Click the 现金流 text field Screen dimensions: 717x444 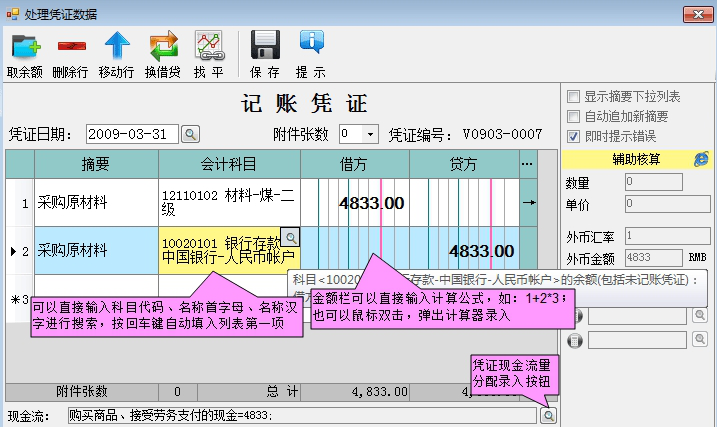[302, 415]
